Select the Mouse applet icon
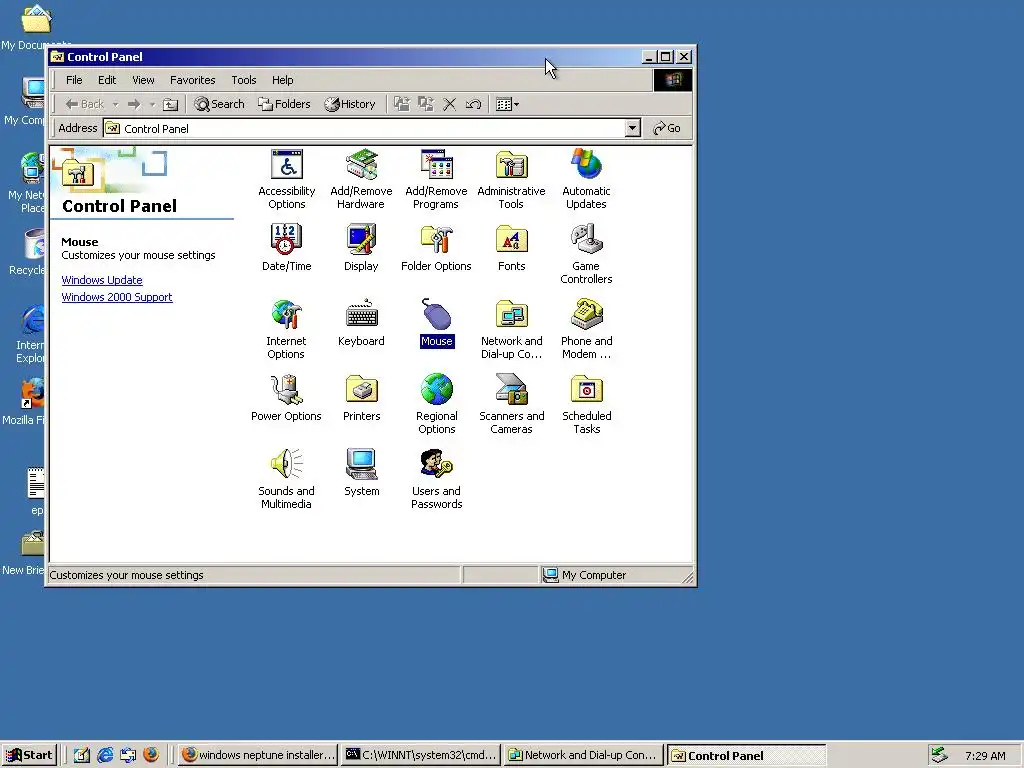 (437, 323)
